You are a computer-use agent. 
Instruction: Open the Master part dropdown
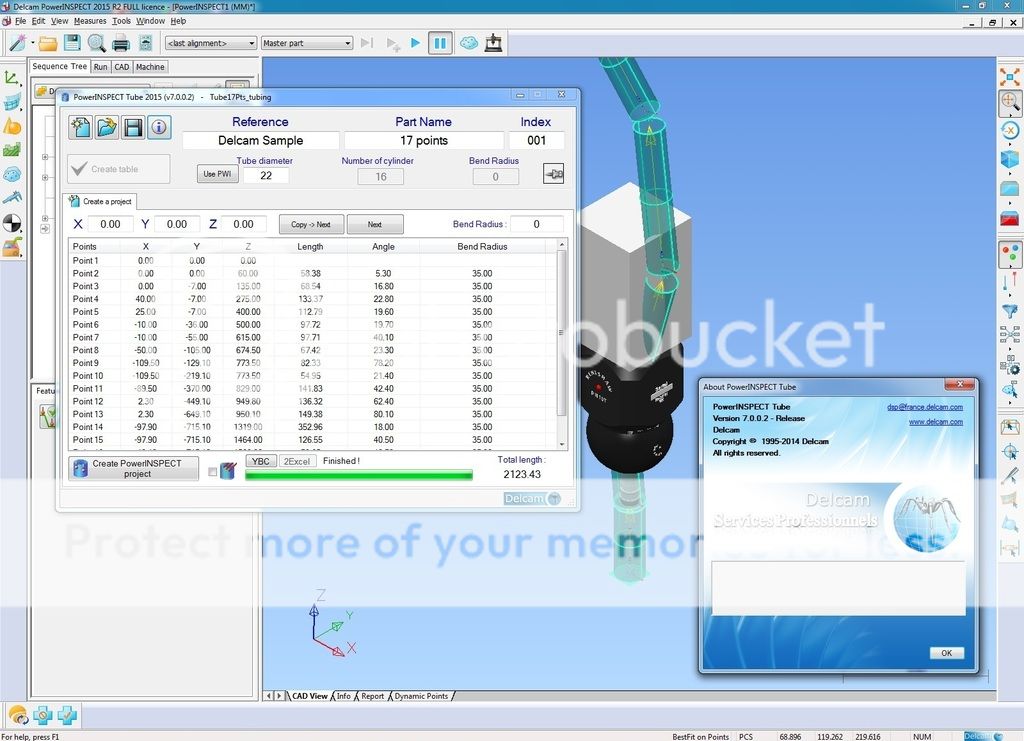306,43
